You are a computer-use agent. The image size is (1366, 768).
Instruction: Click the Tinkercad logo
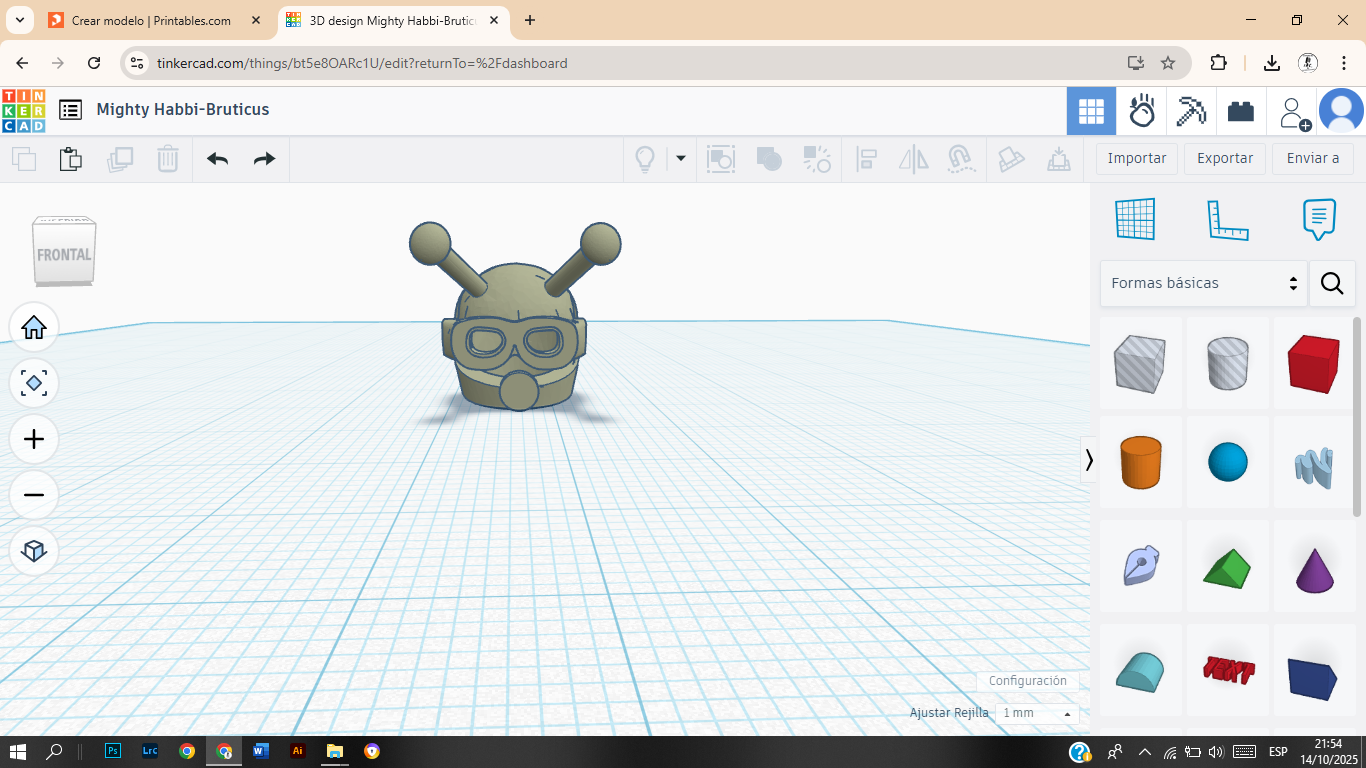pos(24,110)
